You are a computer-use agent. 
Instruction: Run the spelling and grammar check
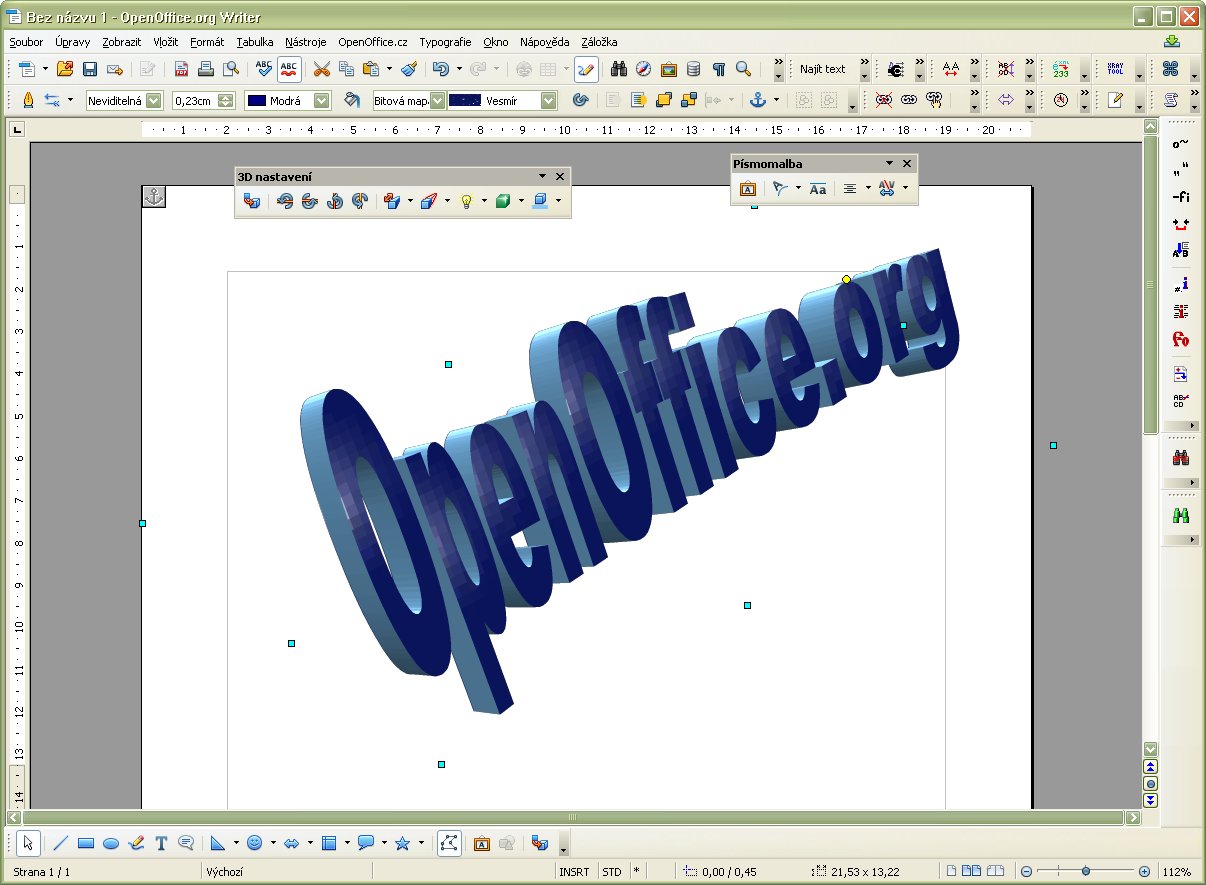coord(264,69)
